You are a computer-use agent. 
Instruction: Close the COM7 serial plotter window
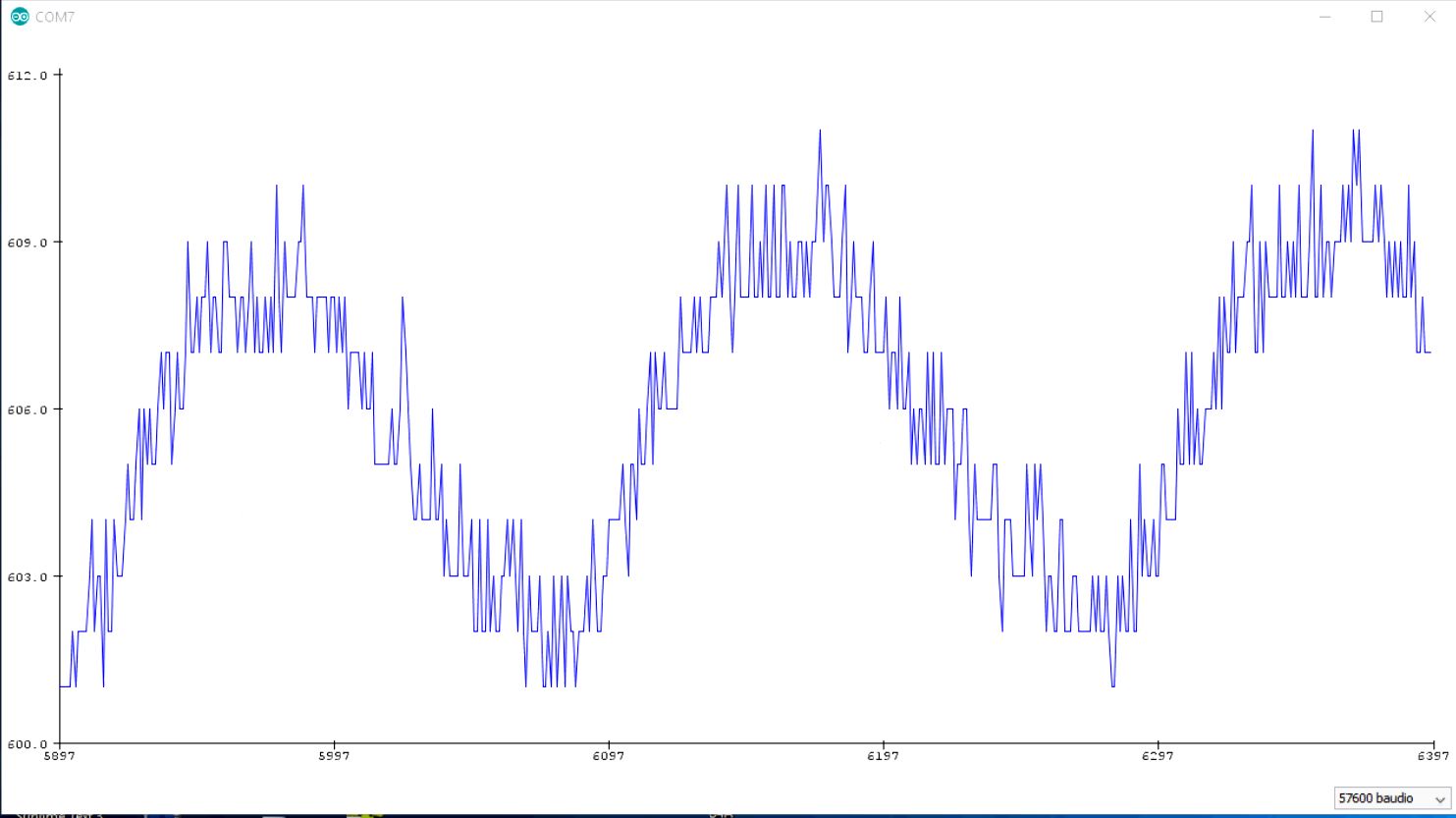point(1429,17)
